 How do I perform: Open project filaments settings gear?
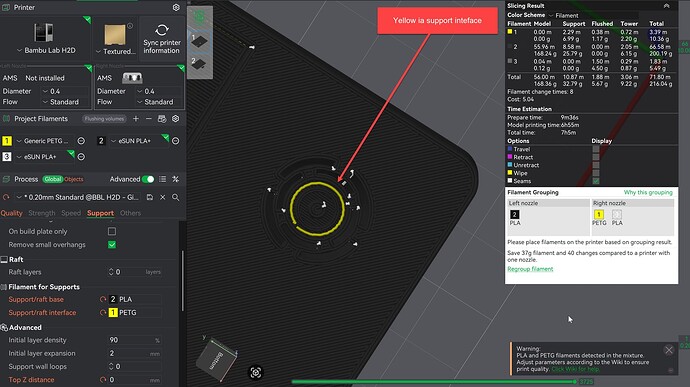[176, 119]
